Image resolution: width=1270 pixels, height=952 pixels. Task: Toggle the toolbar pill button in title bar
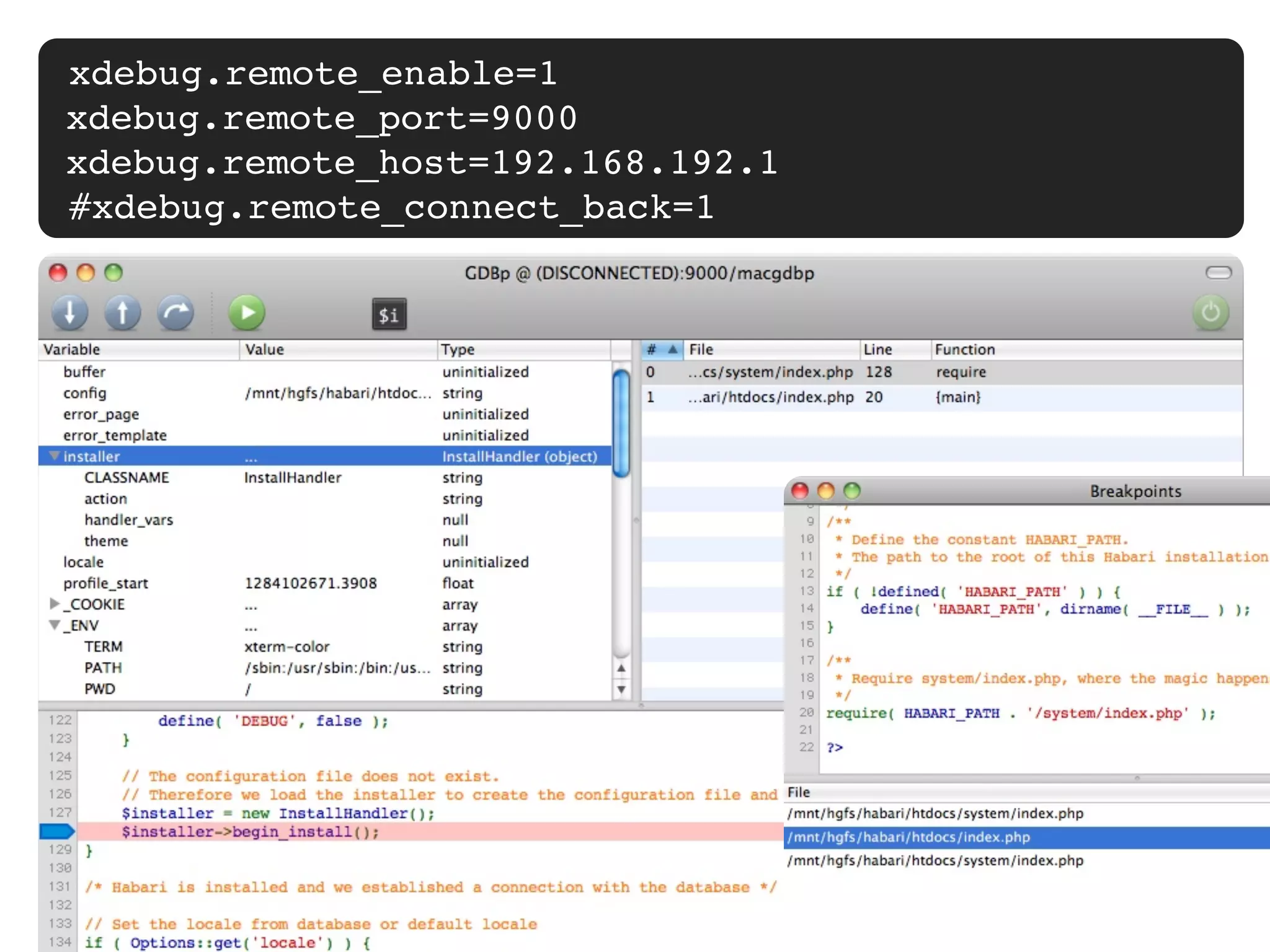click(x=1218, y=273)
